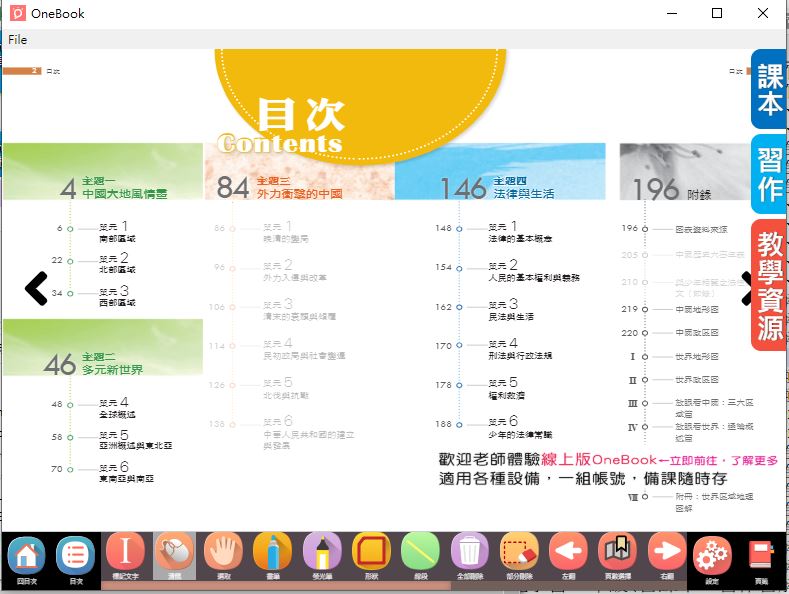Switch to the 習作 side tab

(769, 173)
